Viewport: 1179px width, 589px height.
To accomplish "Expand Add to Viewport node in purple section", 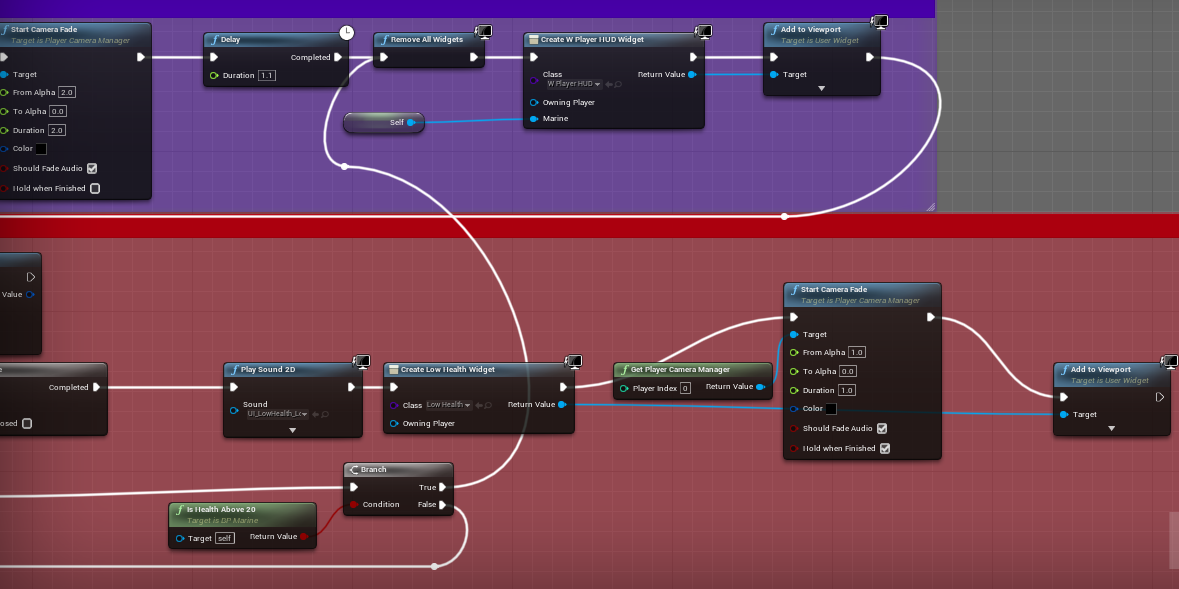I will [x=821, y=89].
